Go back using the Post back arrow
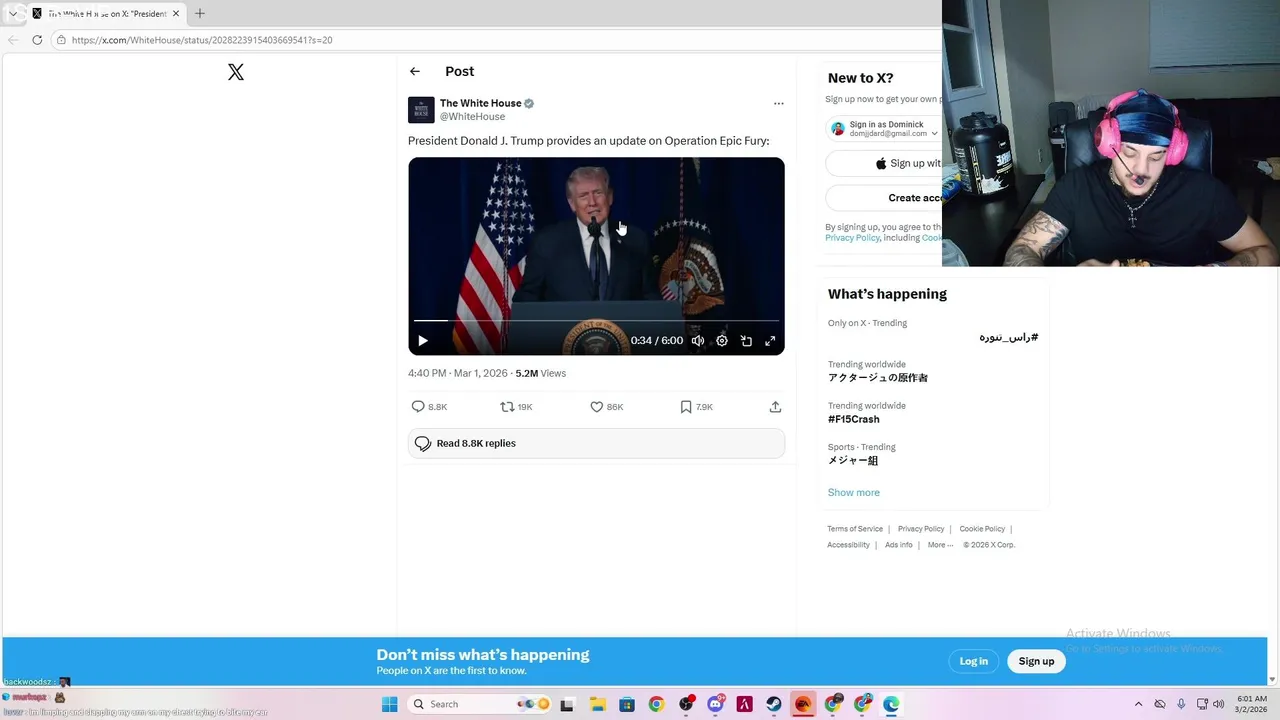The height and width of the screenshot is (720, 1280). pos(415,71)
